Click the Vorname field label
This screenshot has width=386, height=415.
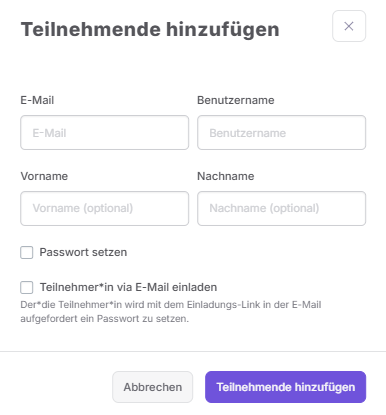pos(44,176)
